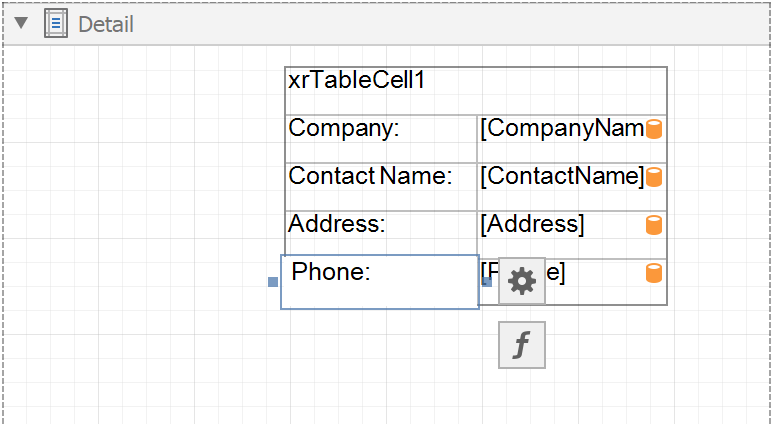Select the [CompanyName] bound cell
This screenshot has width=772, height=424.
point(572,139)
